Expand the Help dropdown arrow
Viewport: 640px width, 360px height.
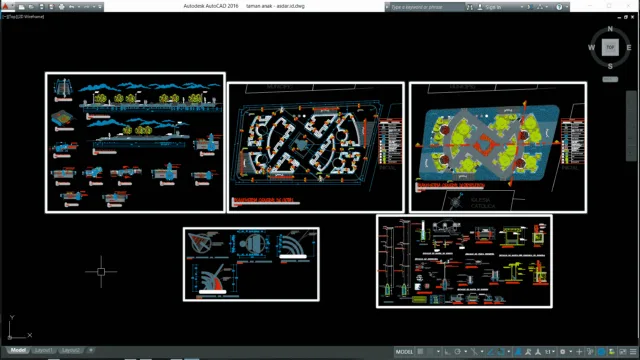pos(567,7)
